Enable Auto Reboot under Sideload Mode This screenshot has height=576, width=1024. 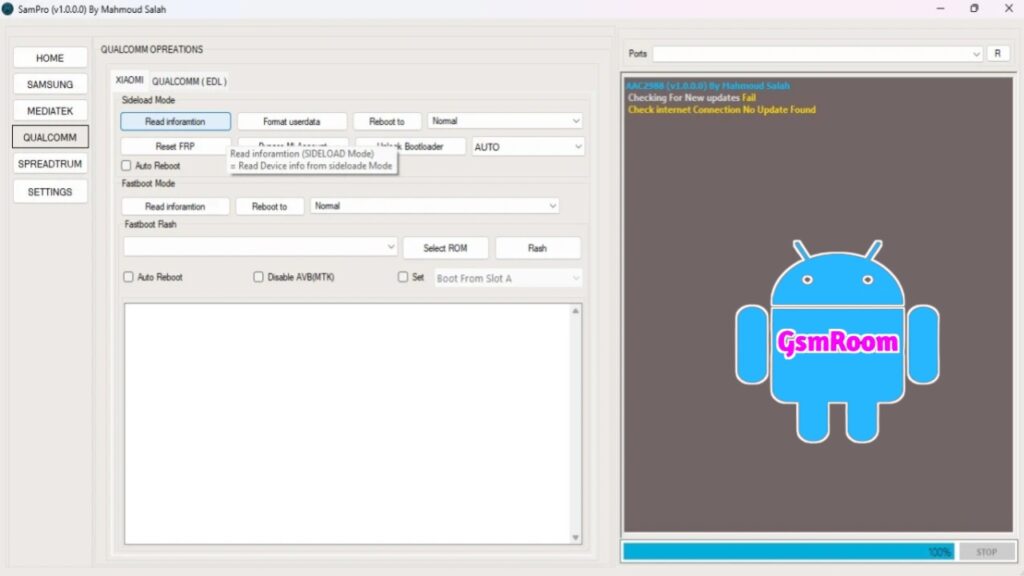pyautogui.click(x=127, y=166)
